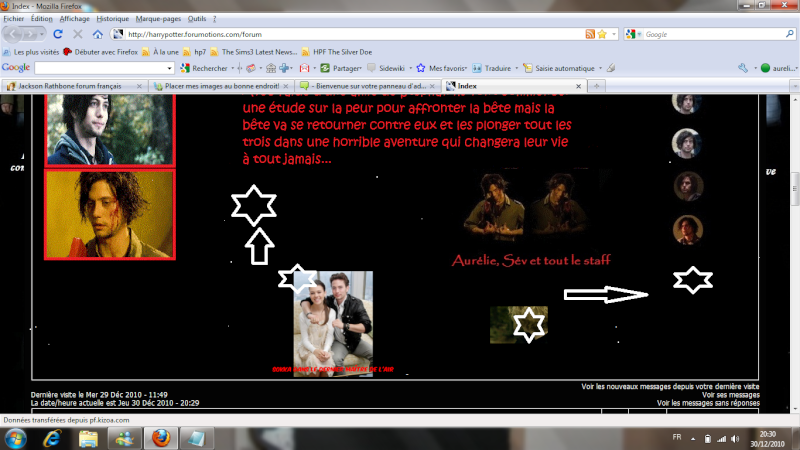
Task: Open the Fichier menu
Action: [x=13, y=18]
